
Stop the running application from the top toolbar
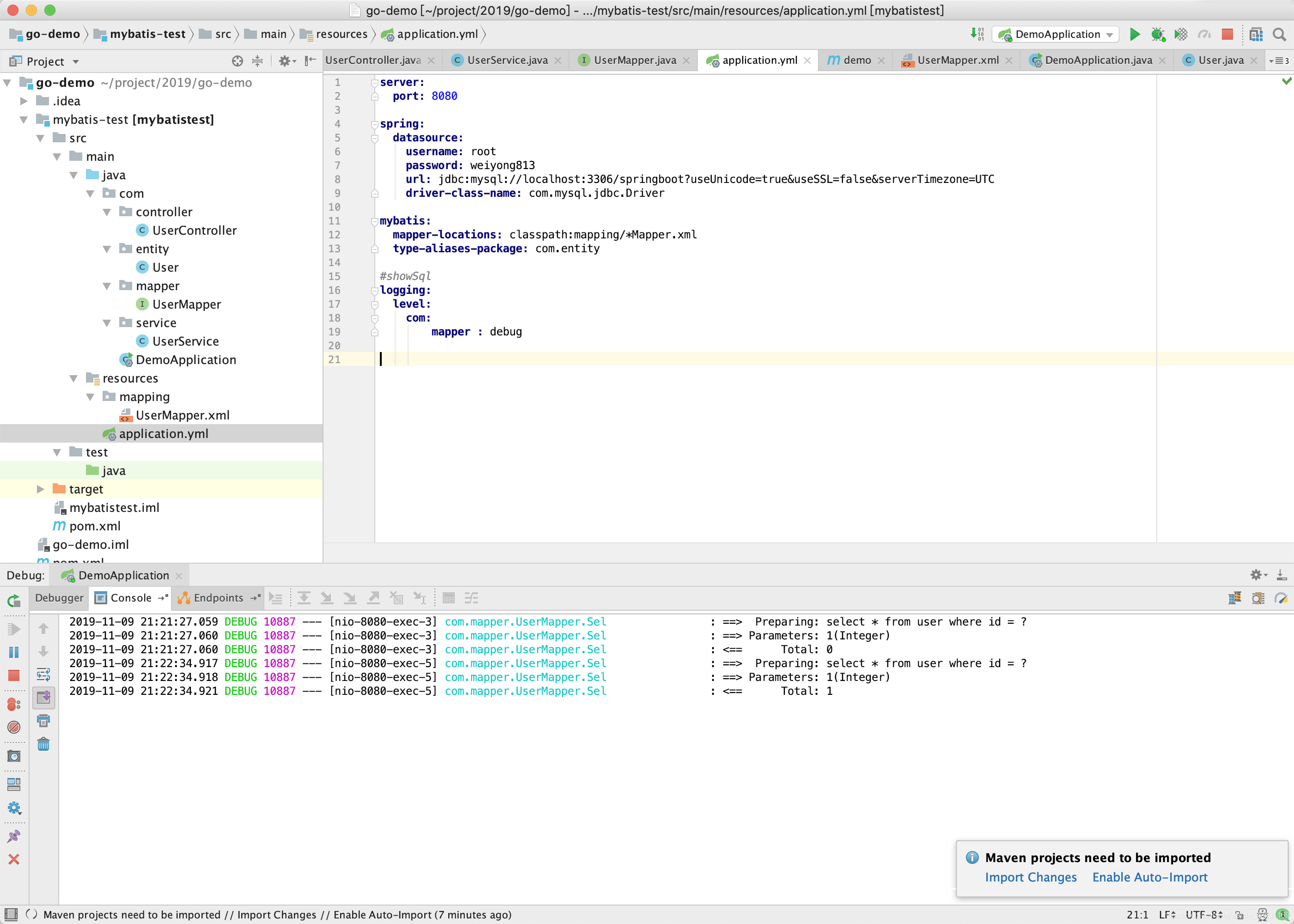point(1227,34)
